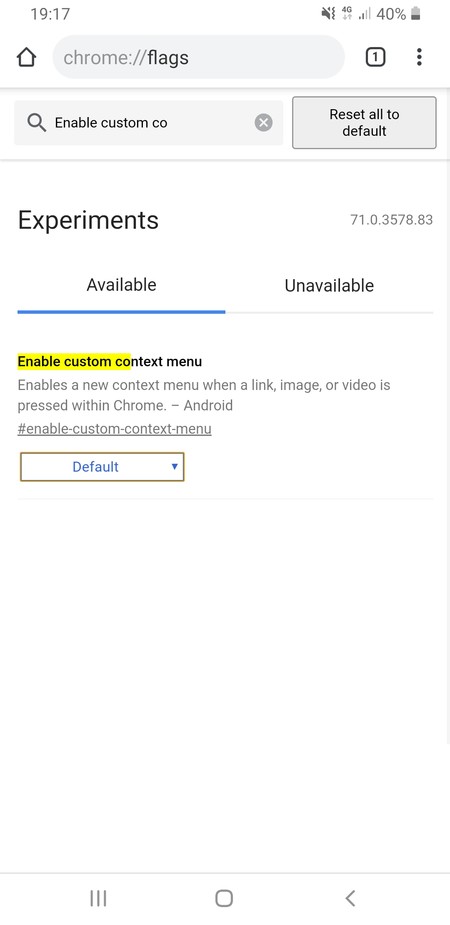The width and height of the screenshot is (450, 925).
Task: Tap the muted vibrate status icon
Action: point(328,14)
